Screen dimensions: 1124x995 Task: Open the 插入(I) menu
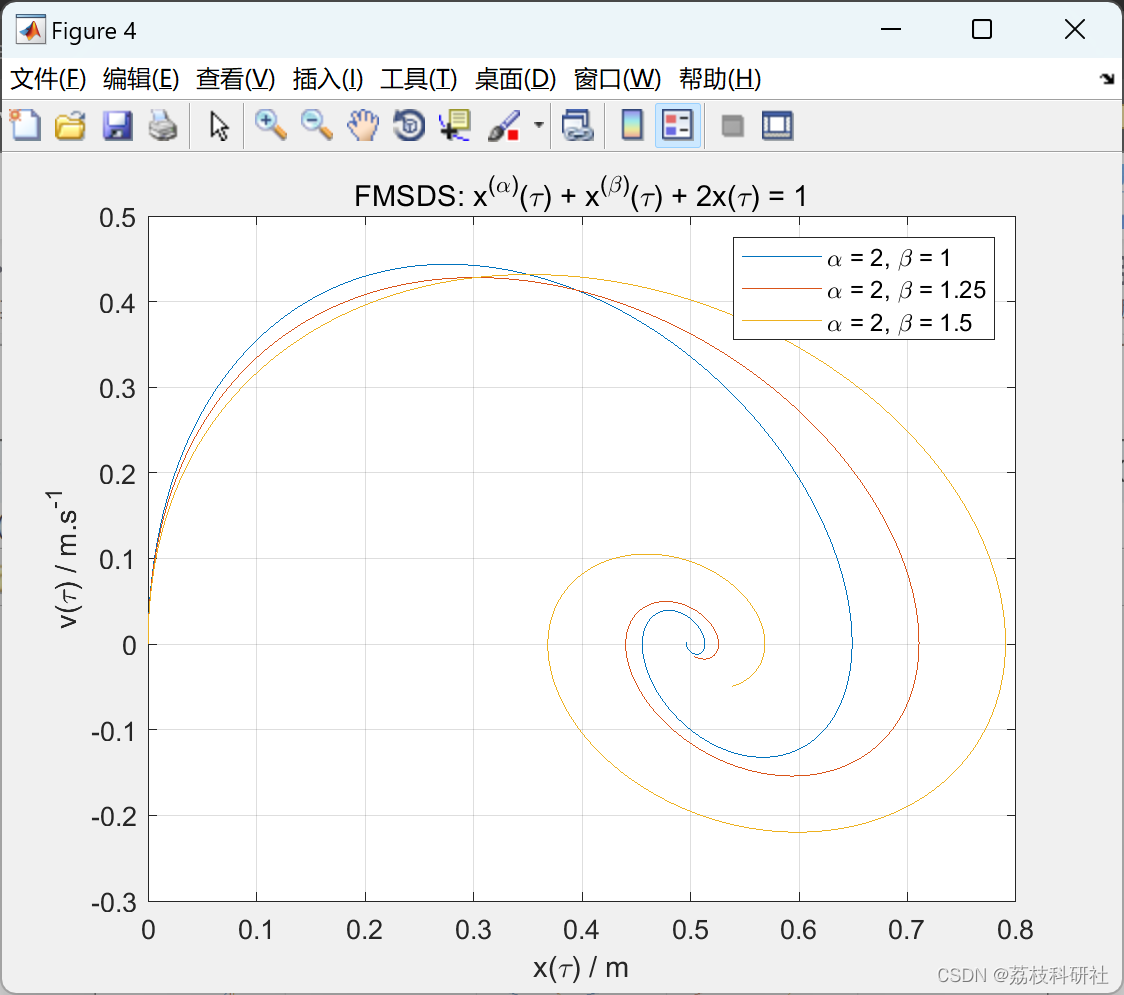tap(328, 79)
